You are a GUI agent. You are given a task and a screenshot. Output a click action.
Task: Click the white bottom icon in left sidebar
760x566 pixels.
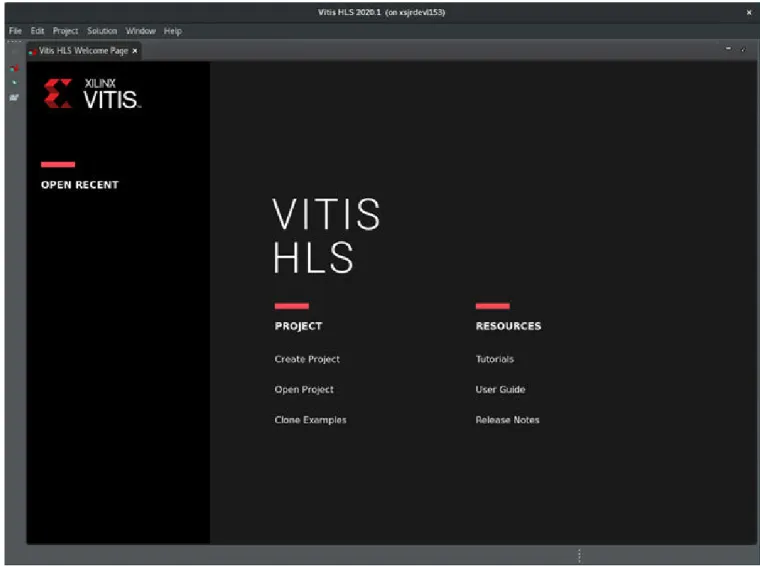point(14,97)
